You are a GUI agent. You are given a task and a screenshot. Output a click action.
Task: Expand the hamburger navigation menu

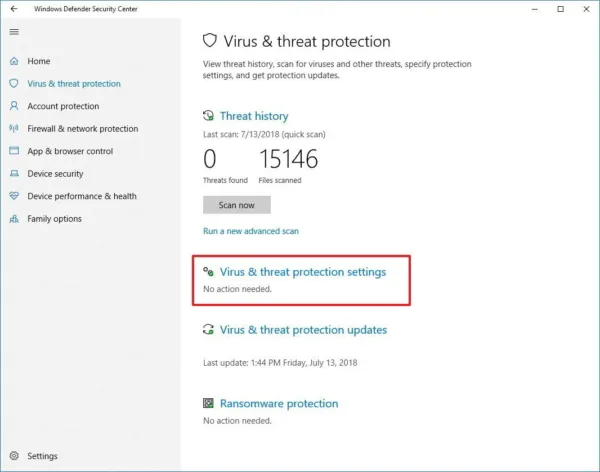coord(14,32)
